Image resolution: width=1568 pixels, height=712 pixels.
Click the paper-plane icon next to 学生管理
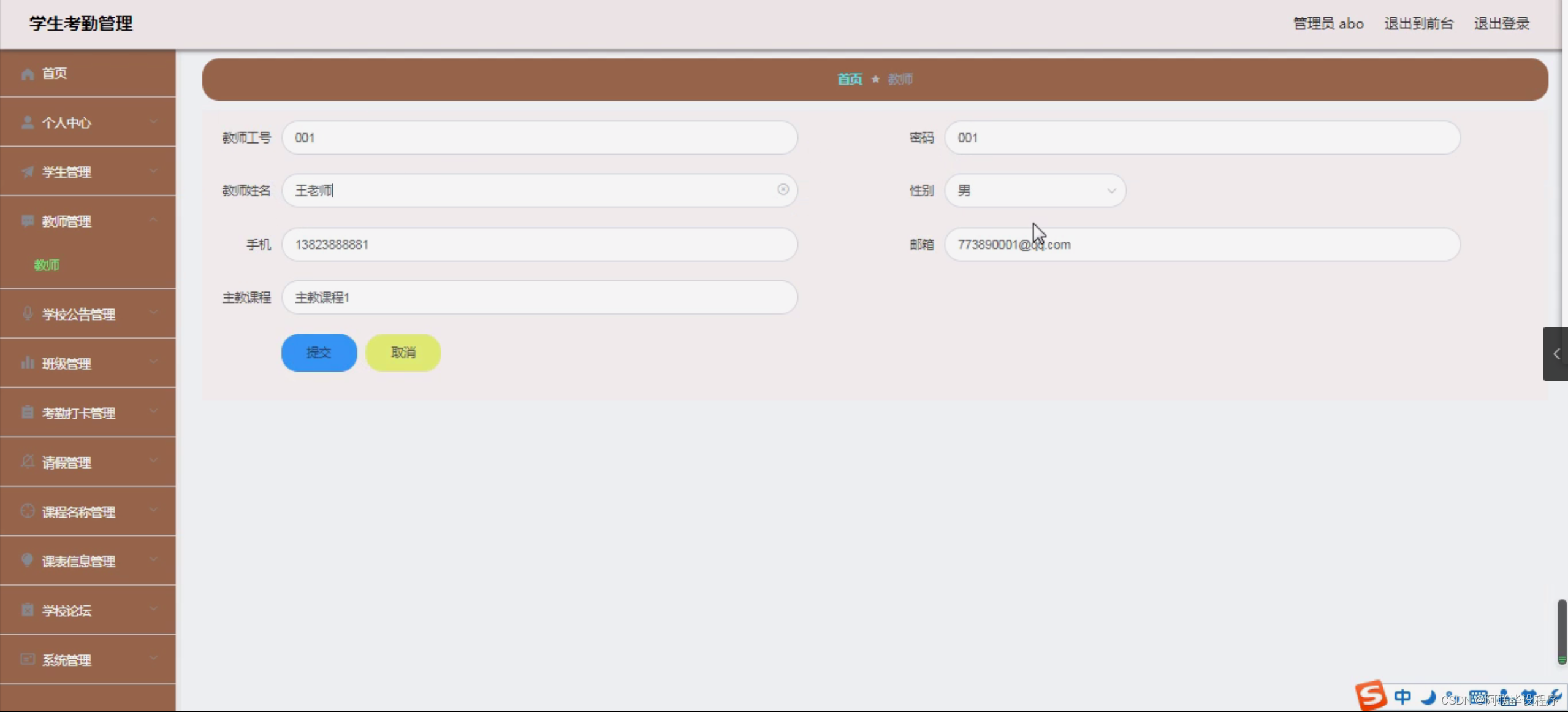[28, 172]
